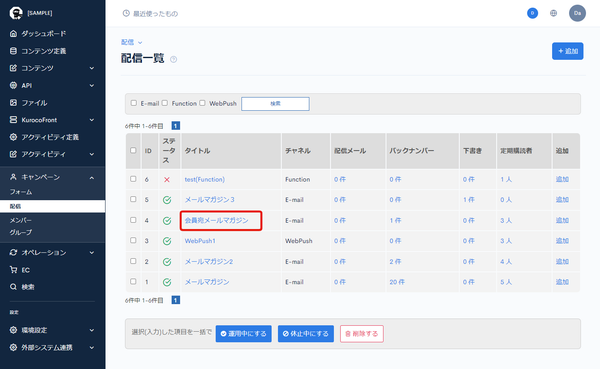Screen dimensions: 600x369
Task: Click the 検索 magnifier icon in sidebar
Action: tap(13, 287)
